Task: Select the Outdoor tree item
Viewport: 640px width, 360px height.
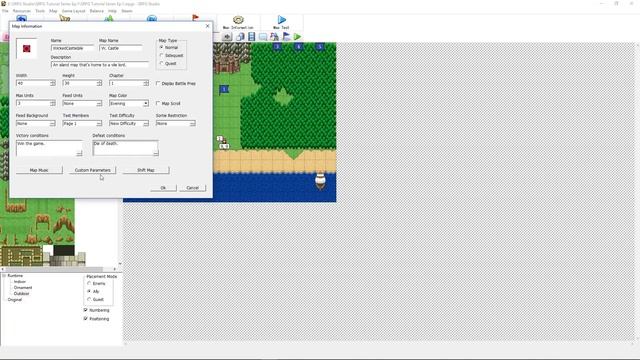Action: coord(22,293)
